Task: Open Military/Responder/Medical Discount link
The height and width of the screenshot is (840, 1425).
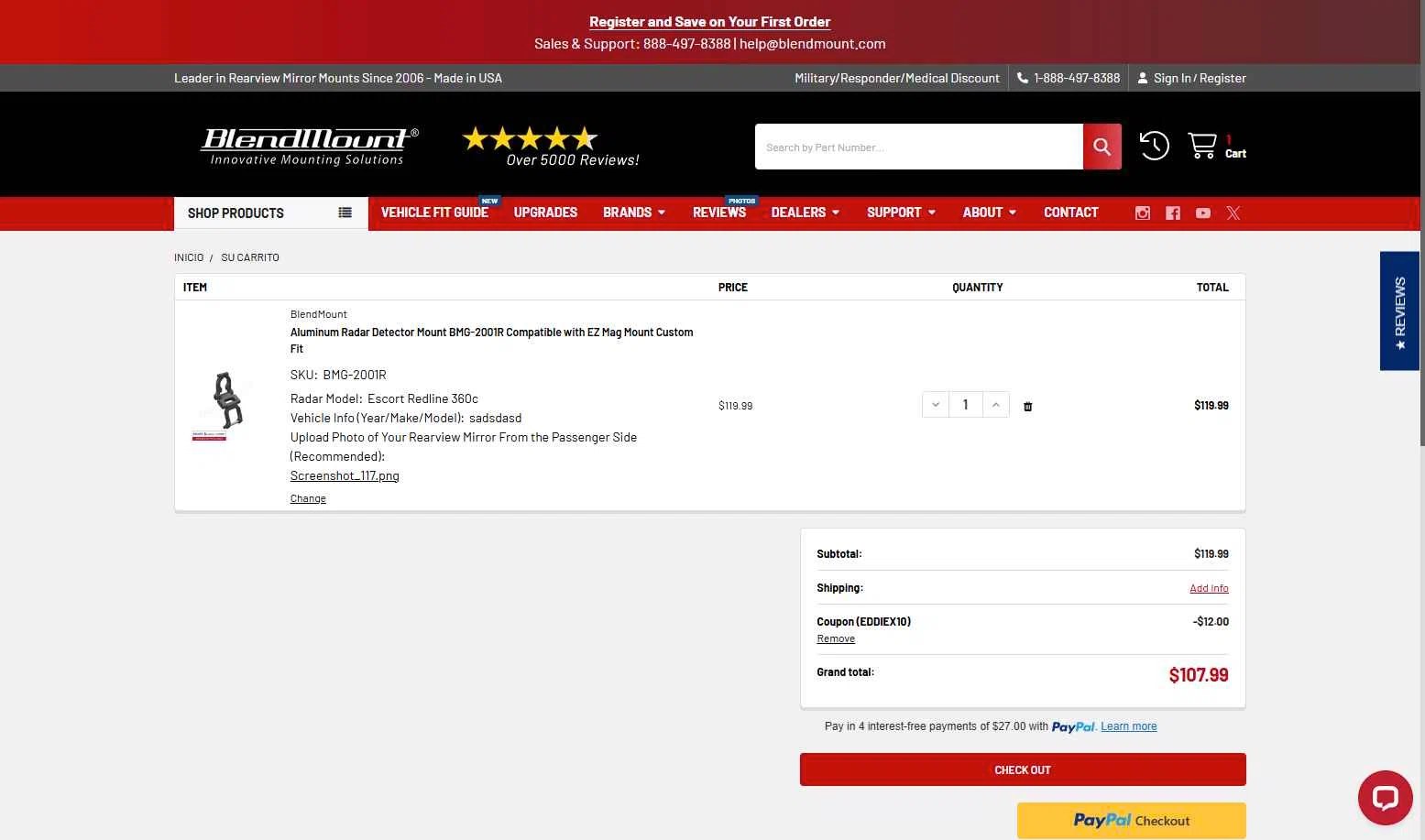Action: (x=897, y=78)
